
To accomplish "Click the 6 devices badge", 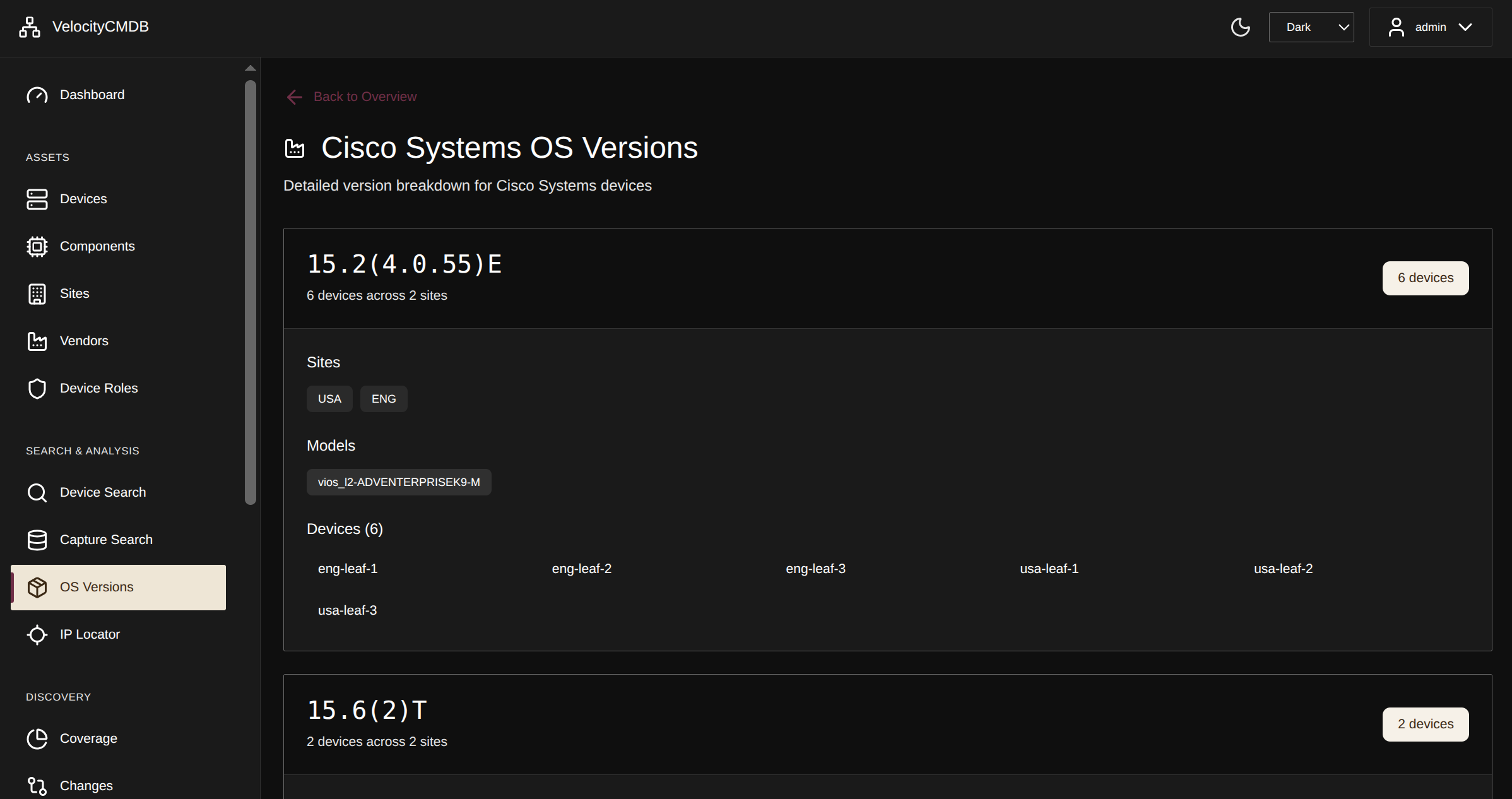I will click(x=1426, y=278).
